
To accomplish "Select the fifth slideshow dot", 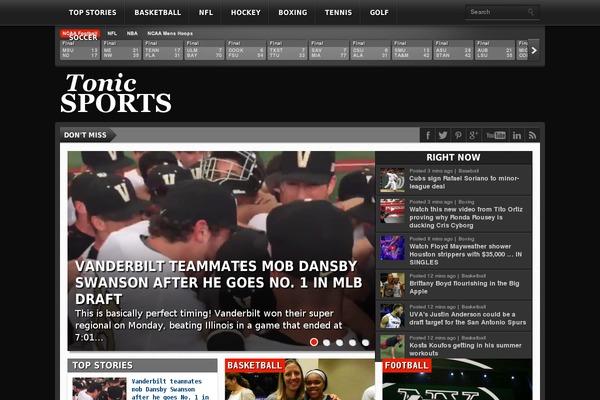I will tap(365, 343).
